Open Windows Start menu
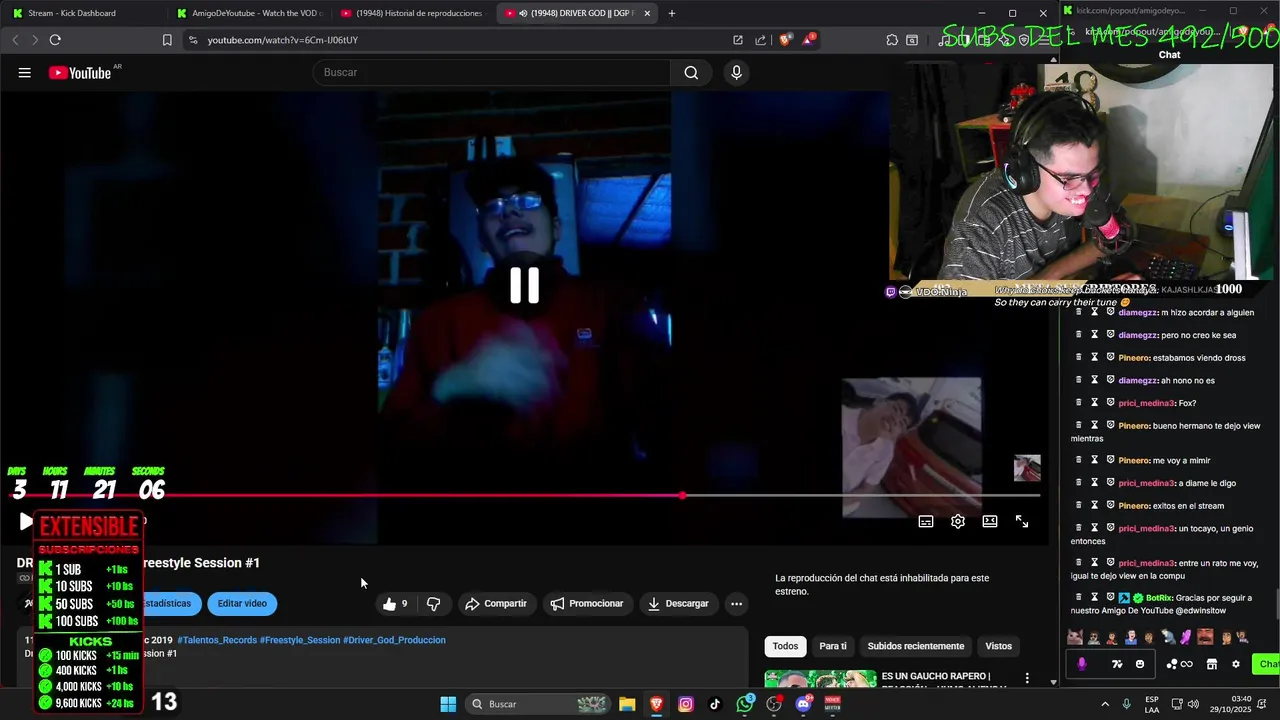 (448, 704)
